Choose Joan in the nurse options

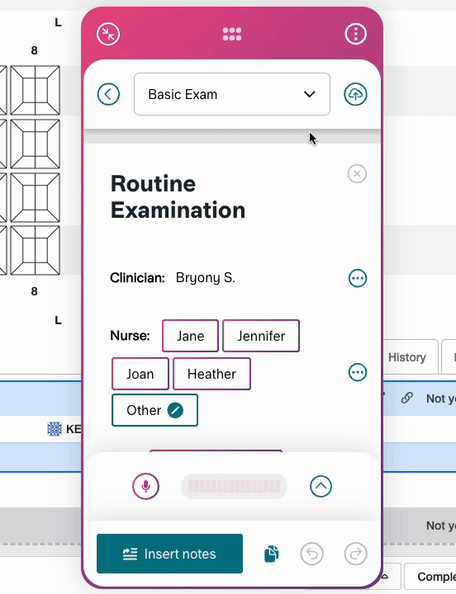pos(140,374)
